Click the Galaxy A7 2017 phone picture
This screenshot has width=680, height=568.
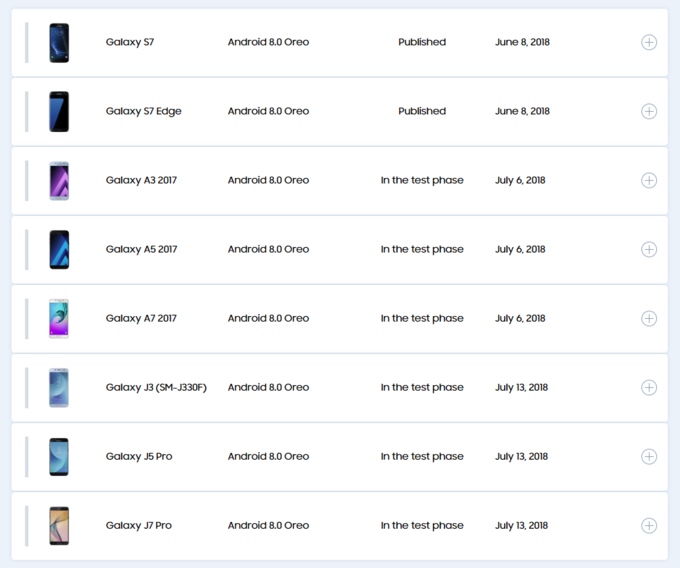coord(59,318)
